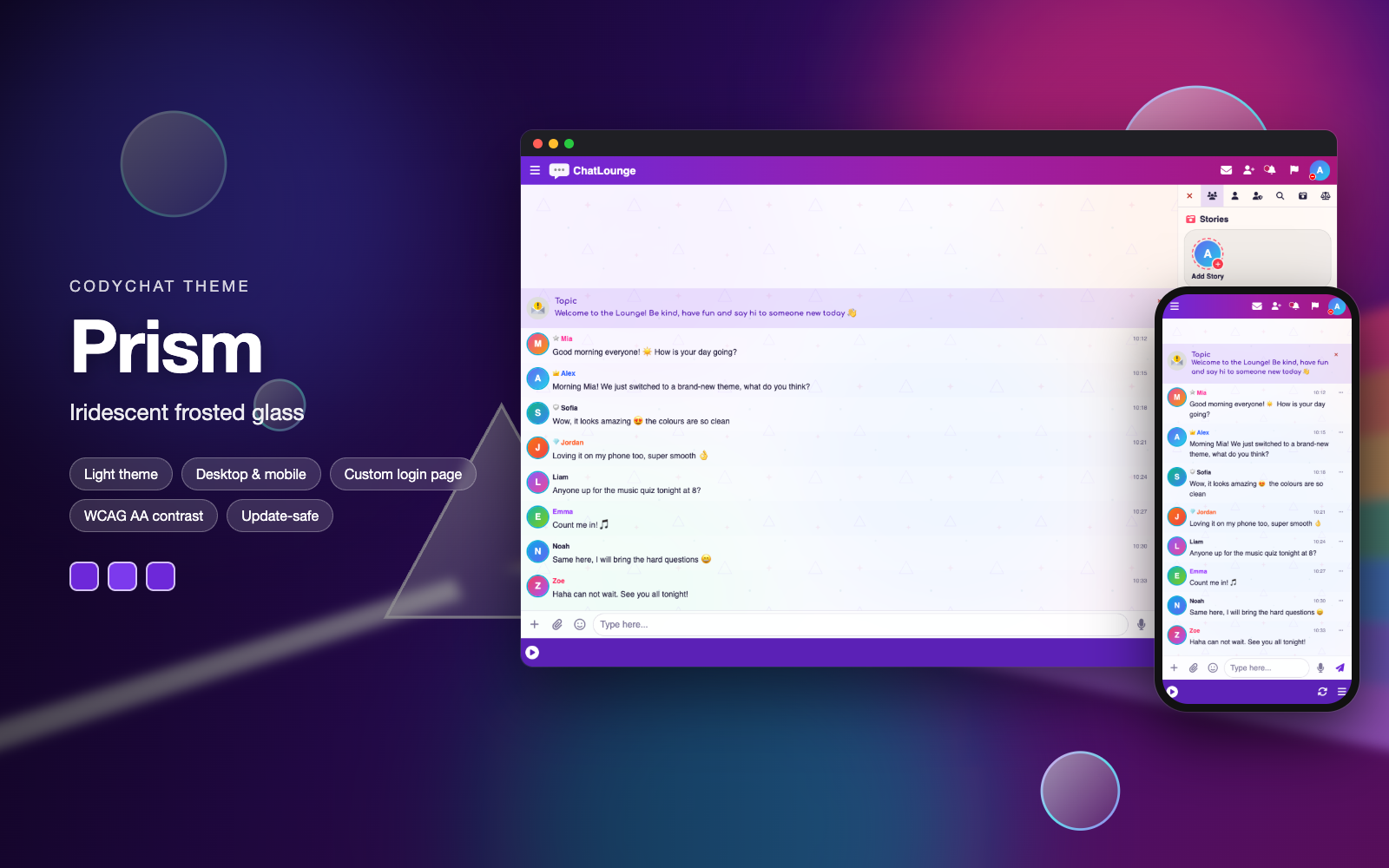Open user search in the side panel
Viewport: 1389px width, 868px height.
click(x=1280, y=196)
